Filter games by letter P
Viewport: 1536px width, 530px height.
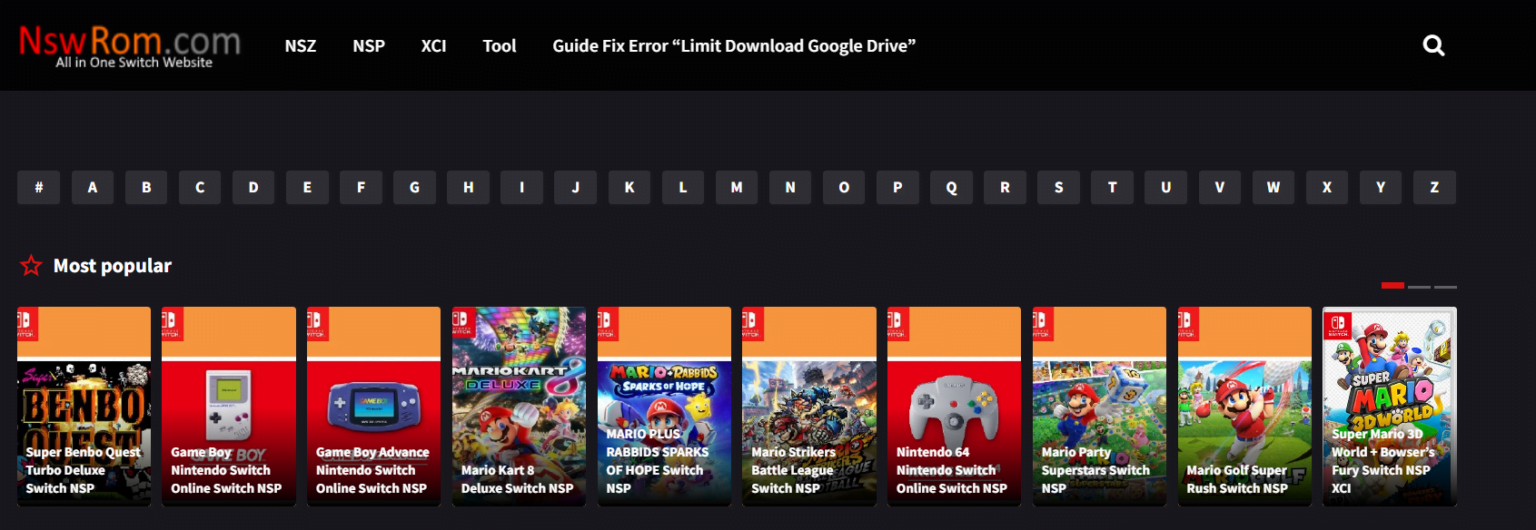click(x=898, y=187)
